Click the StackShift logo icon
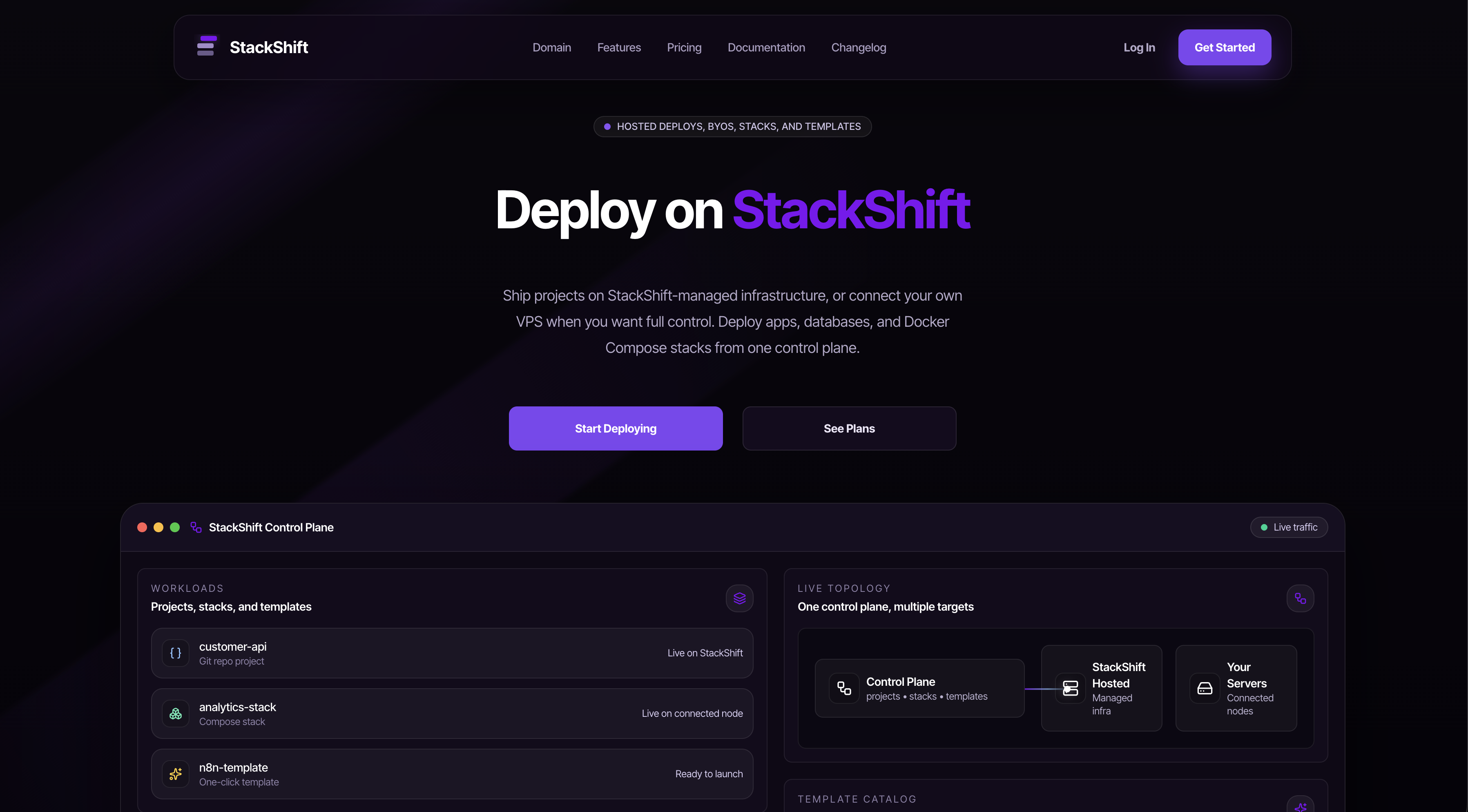1468x812 pixels. point(206,46)
